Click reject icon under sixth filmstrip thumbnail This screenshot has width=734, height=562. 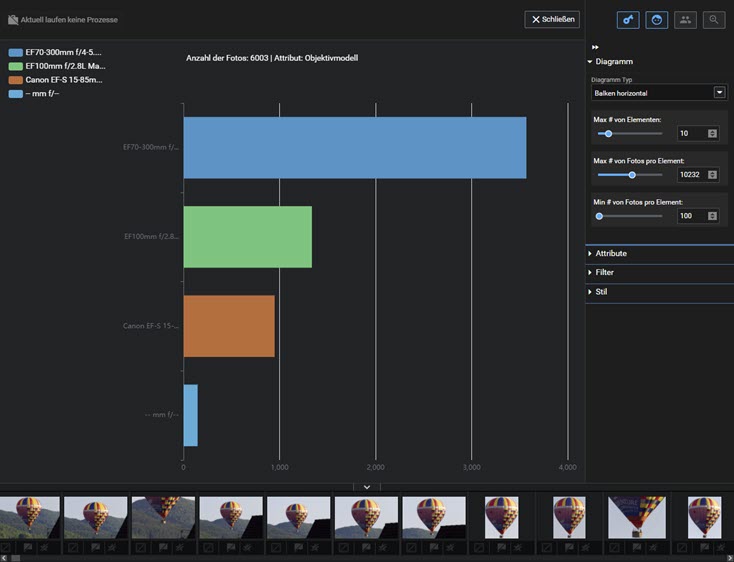point(344,547)
